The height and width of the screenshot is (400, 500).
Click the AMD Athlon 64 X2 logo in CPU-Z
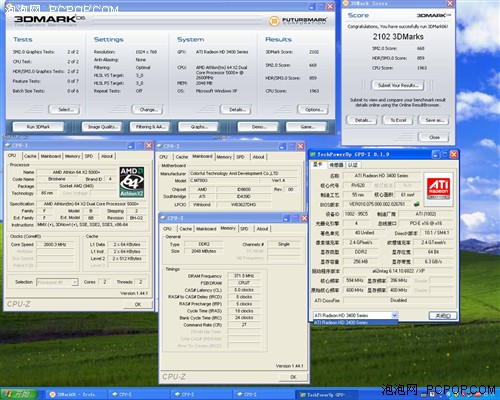click(x=132, y=182)
